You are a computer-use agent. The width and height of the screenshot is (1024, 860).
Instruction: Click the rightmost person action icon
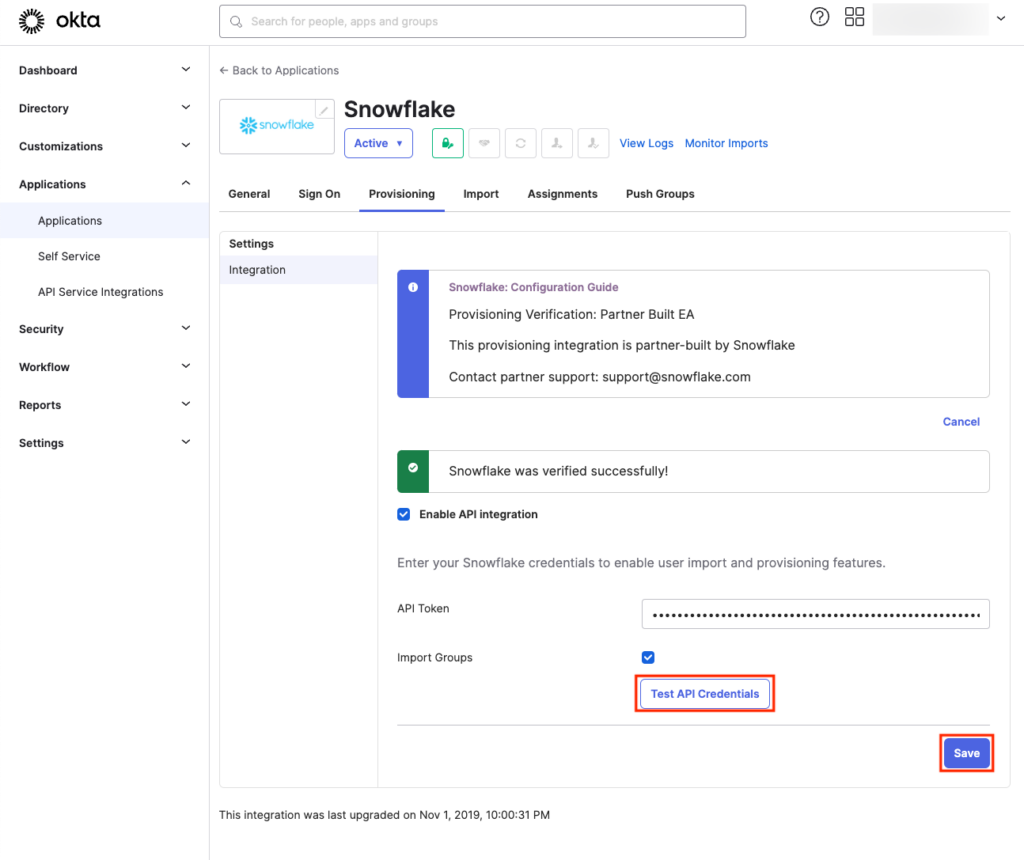592,142
